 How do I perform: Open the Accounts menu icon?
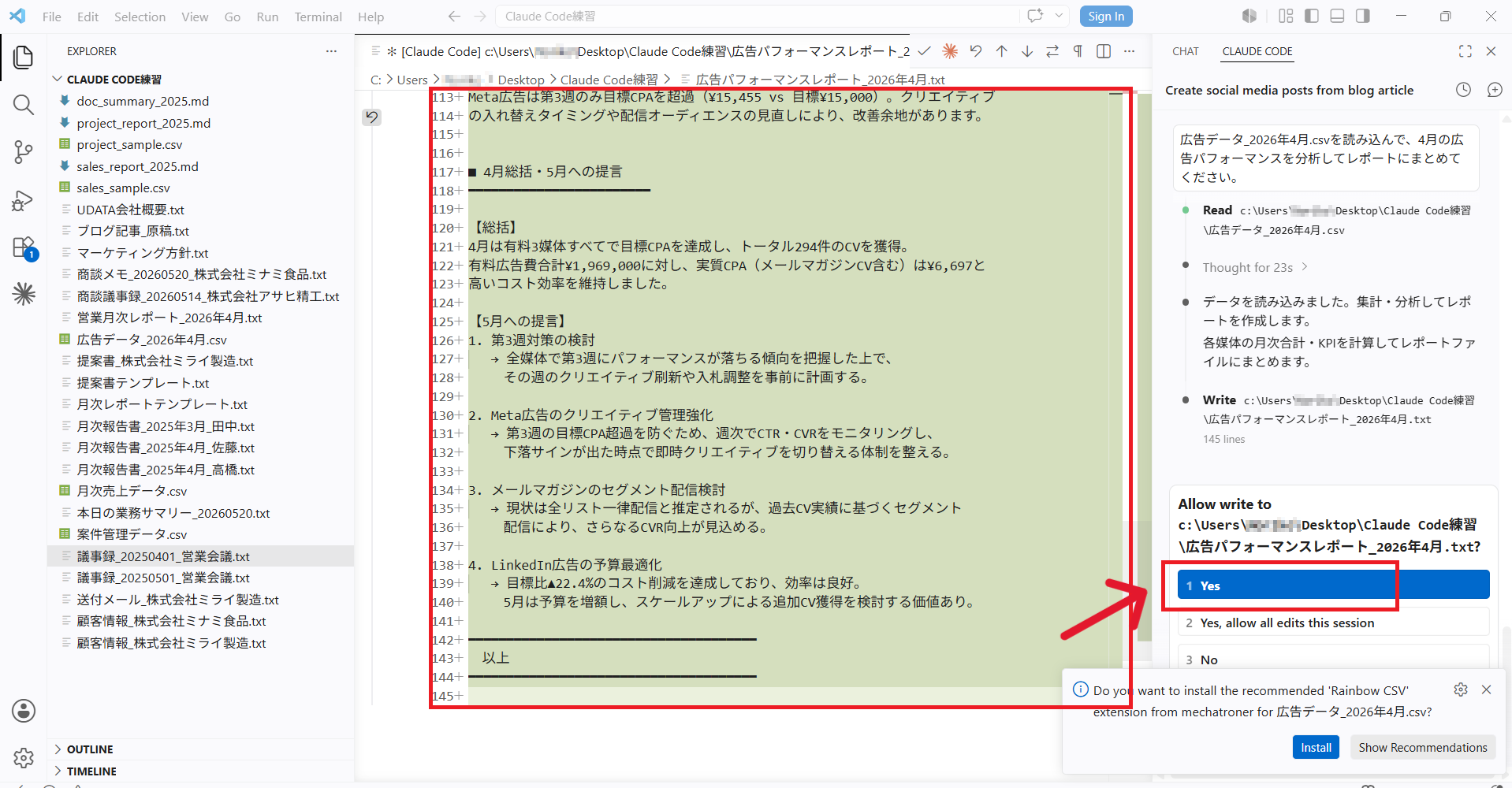(24, 711)
